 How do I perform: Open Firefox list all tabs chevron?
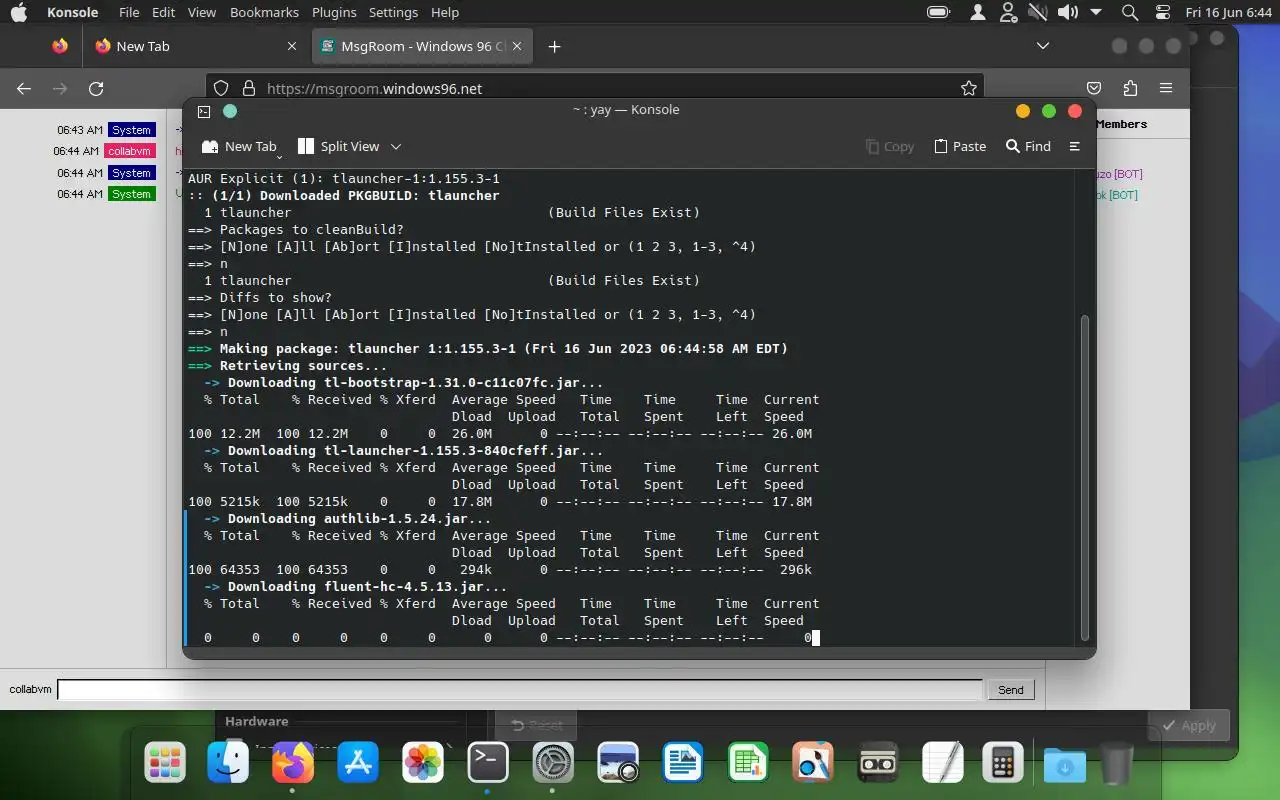tap(1043, 46)
